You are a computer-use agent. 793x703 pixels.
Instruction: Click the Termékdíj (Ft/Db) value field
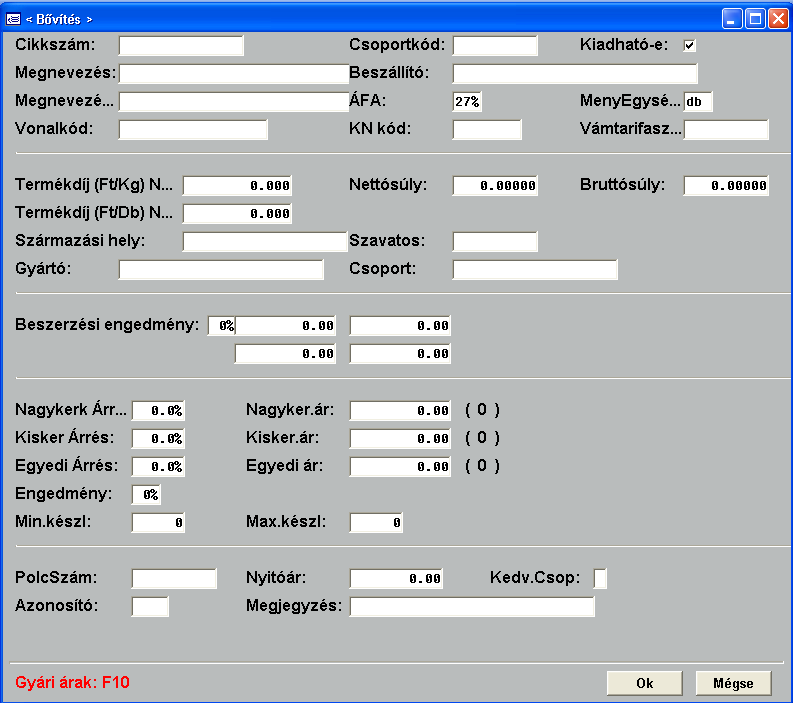(x=237, y=213)
